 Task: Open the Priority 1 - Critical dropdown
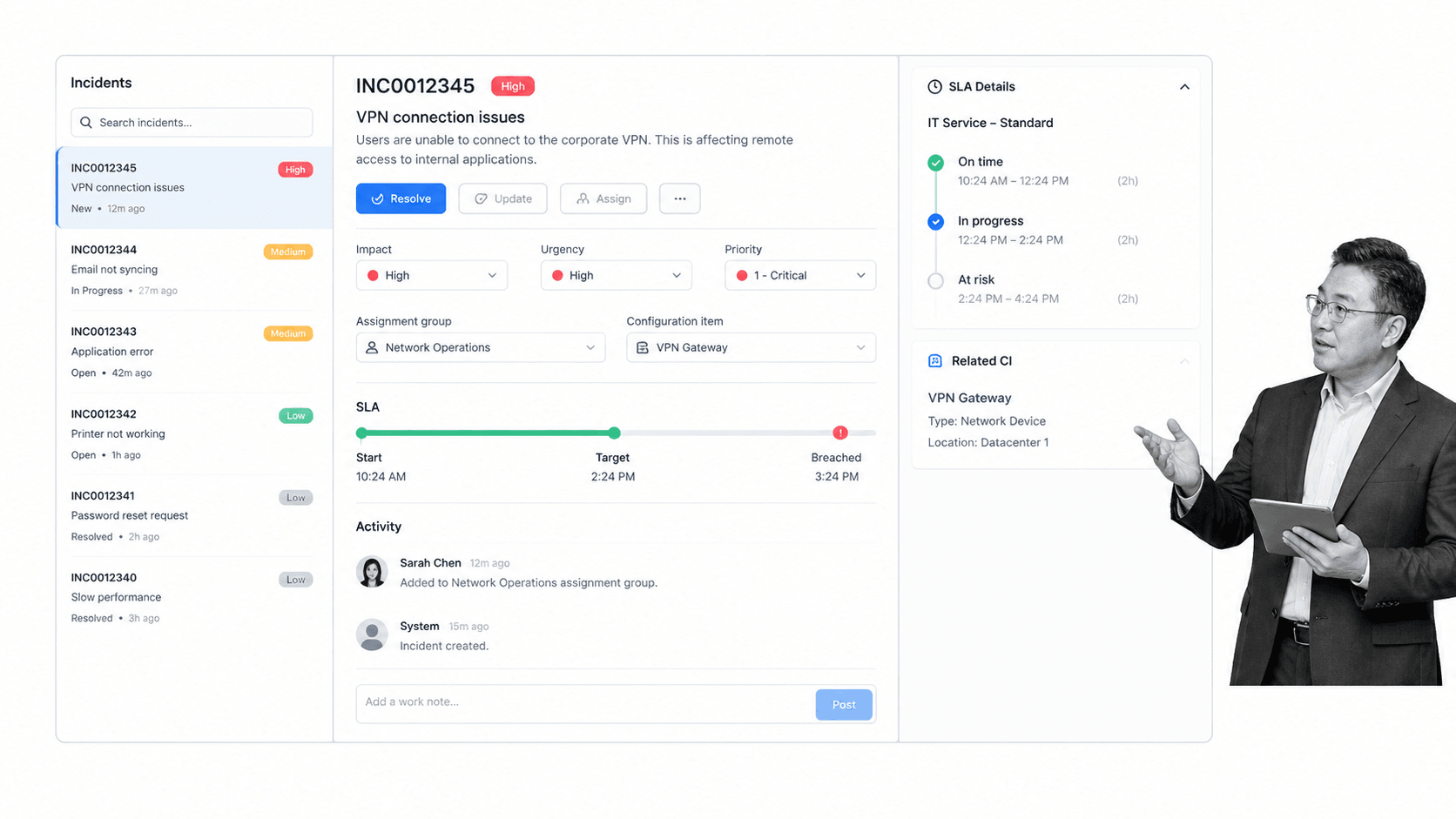click(x=800, y=275)
